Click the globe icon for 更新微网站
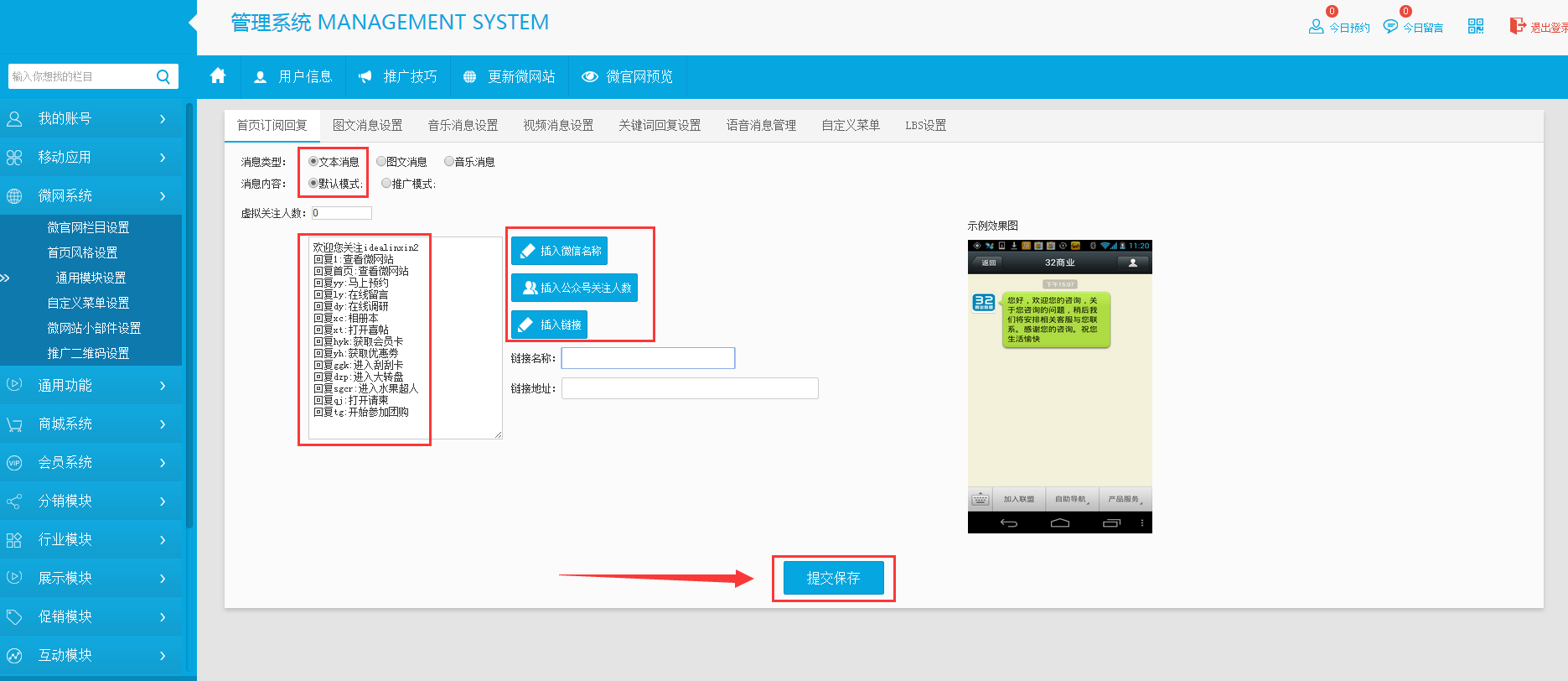Image resolution: width=1568 pixels, height=681 pixels. pyautogui.click(x=469, y=77)
